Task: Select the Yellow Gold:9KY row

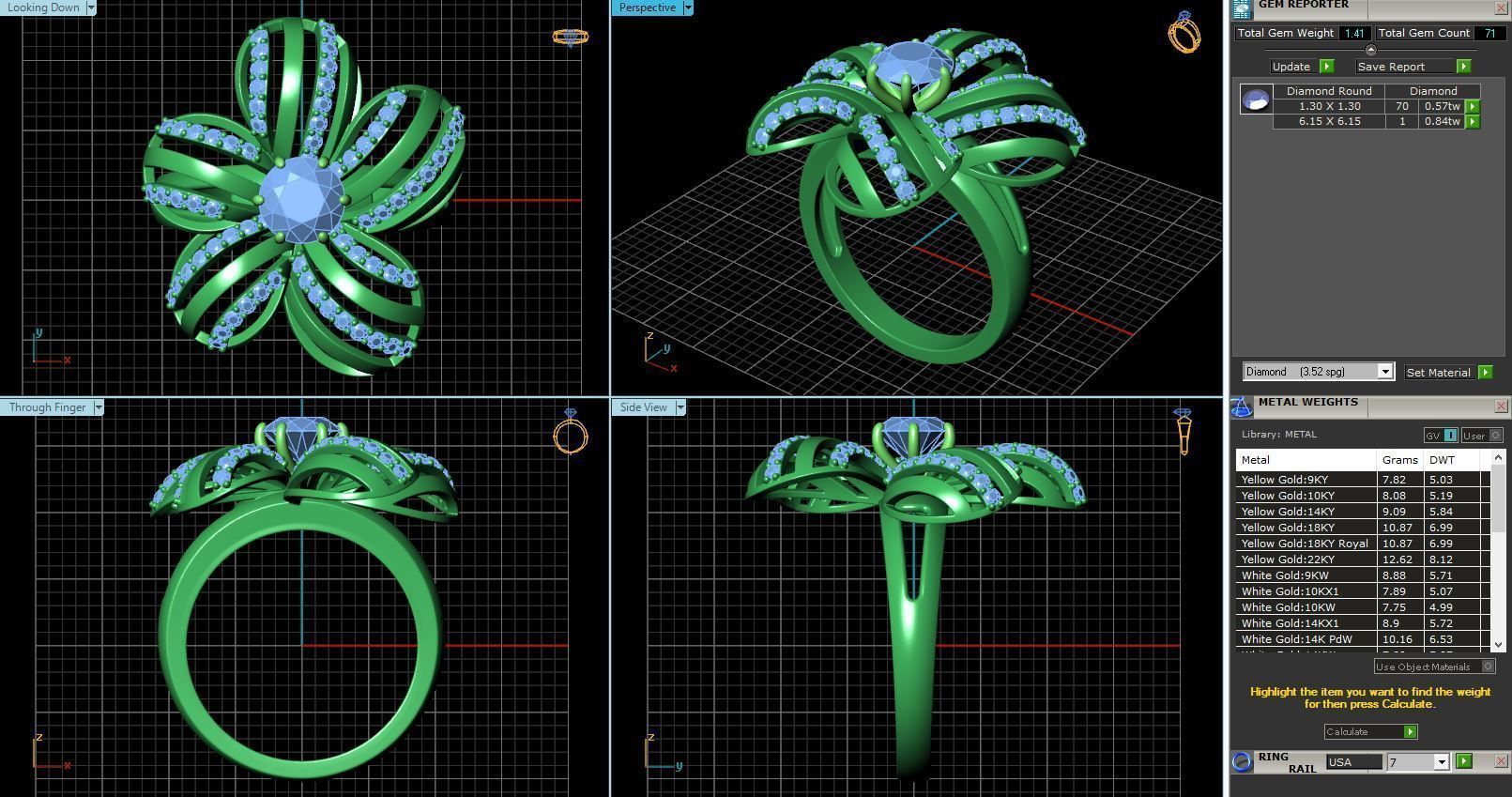Action: click(1363, 480)
